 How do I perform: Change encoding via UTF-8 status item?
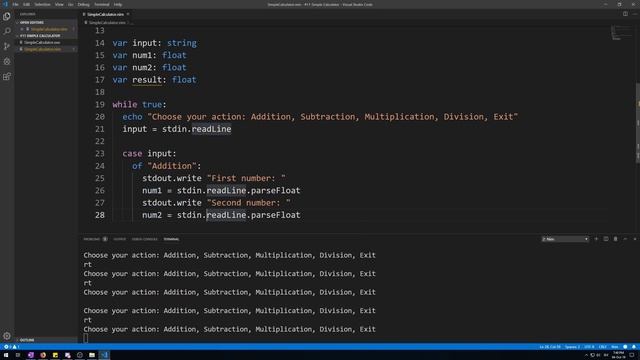(589, 347)
